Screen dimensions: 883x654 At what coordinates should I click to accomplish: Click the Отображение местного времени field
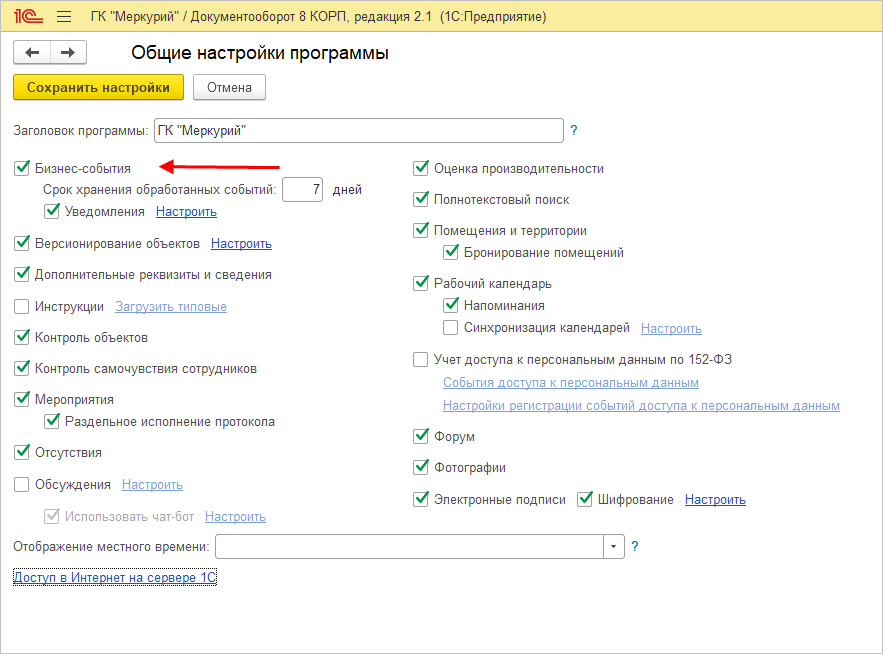(409, 546)
